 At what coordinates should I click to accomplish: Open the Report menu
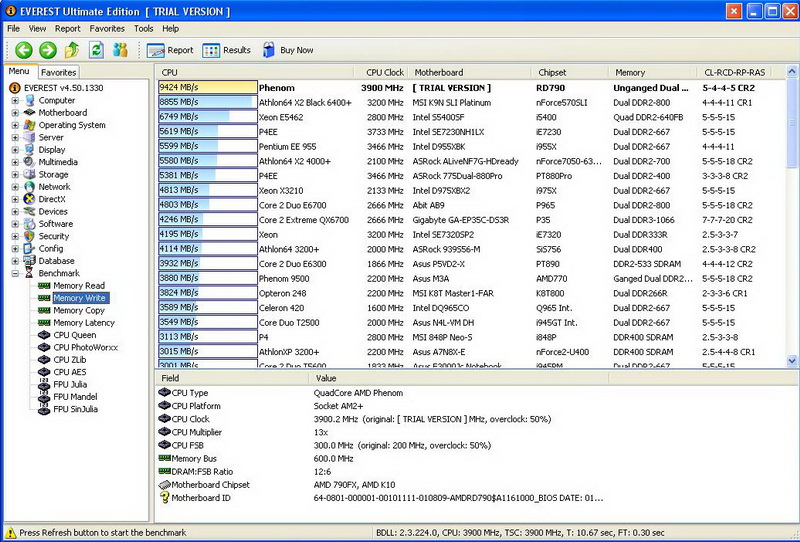coord(68,29)
